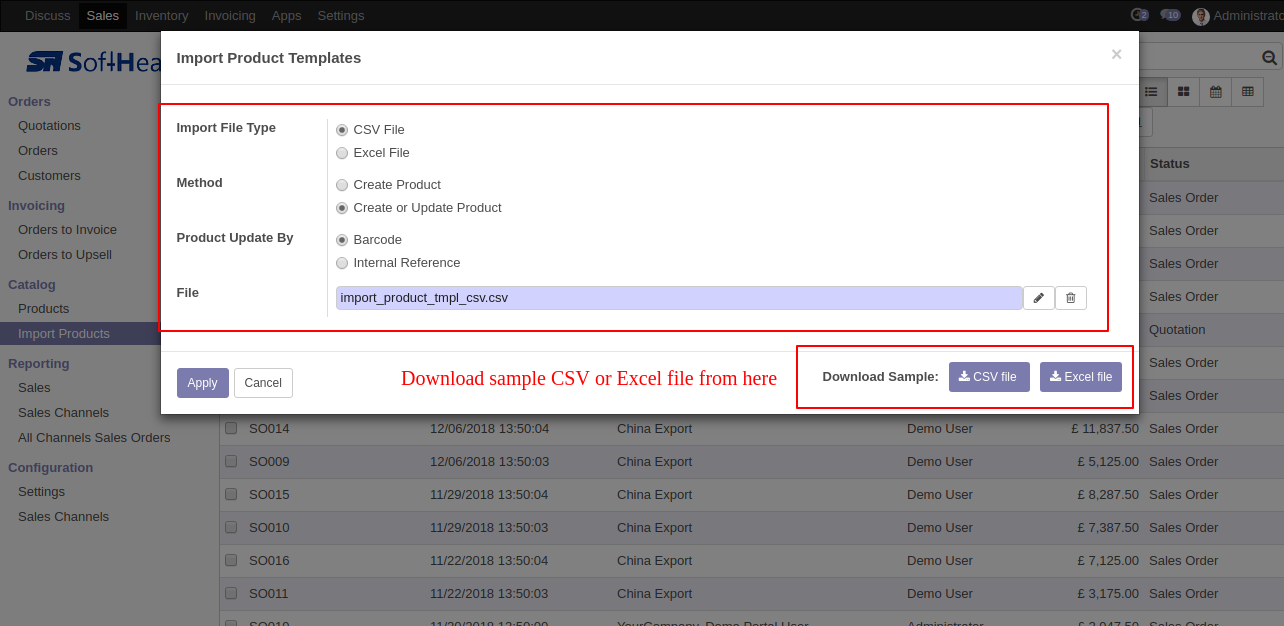Choose Create or Update Product method
The height and width of the screenshot is (626, 1284).
(342, 208)
